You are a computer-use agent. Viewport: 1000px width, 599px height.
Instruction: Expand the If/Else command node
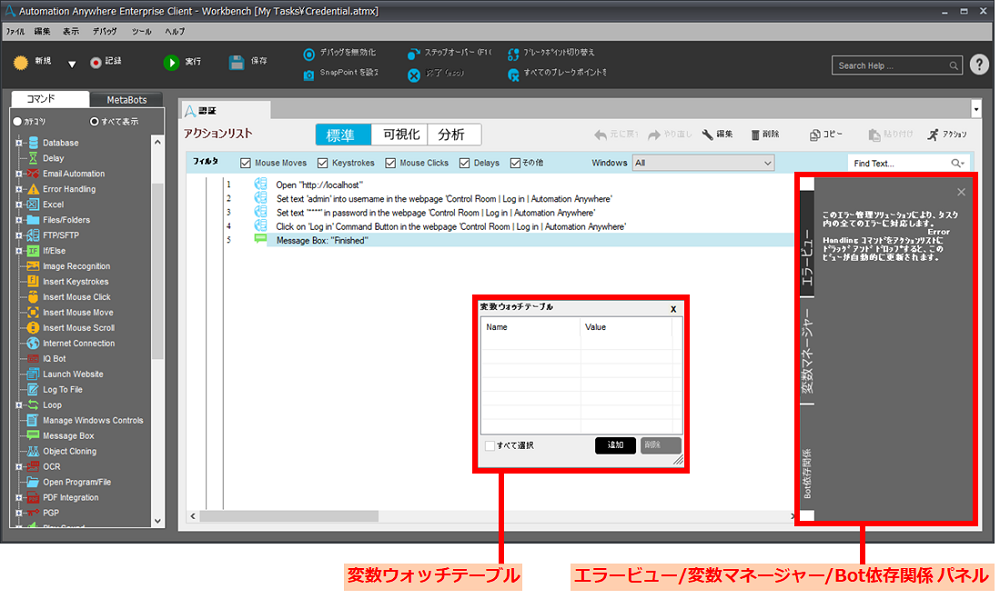point(18,251)
